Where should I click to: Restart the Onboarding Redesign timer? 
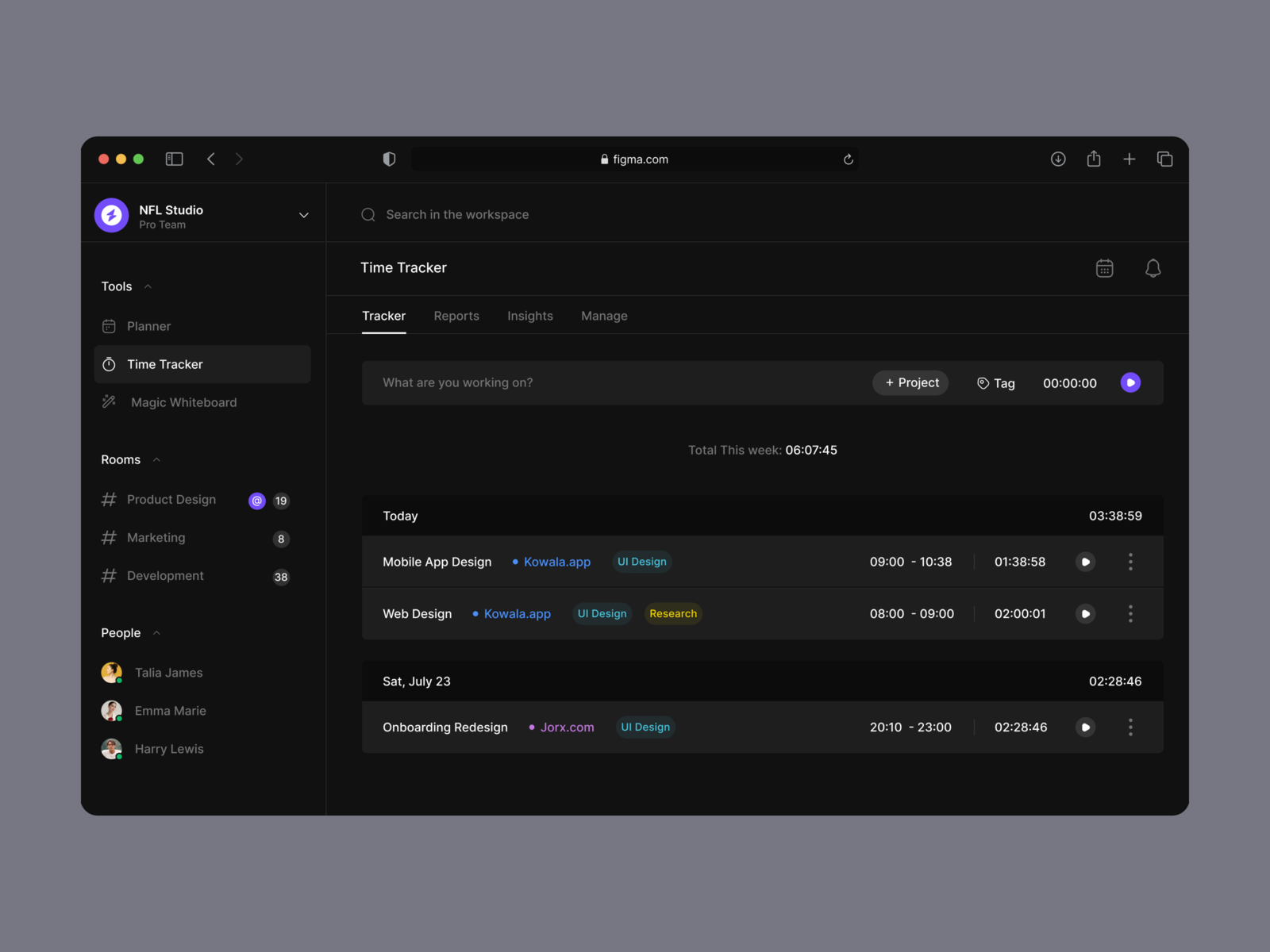click(1085, 727)
